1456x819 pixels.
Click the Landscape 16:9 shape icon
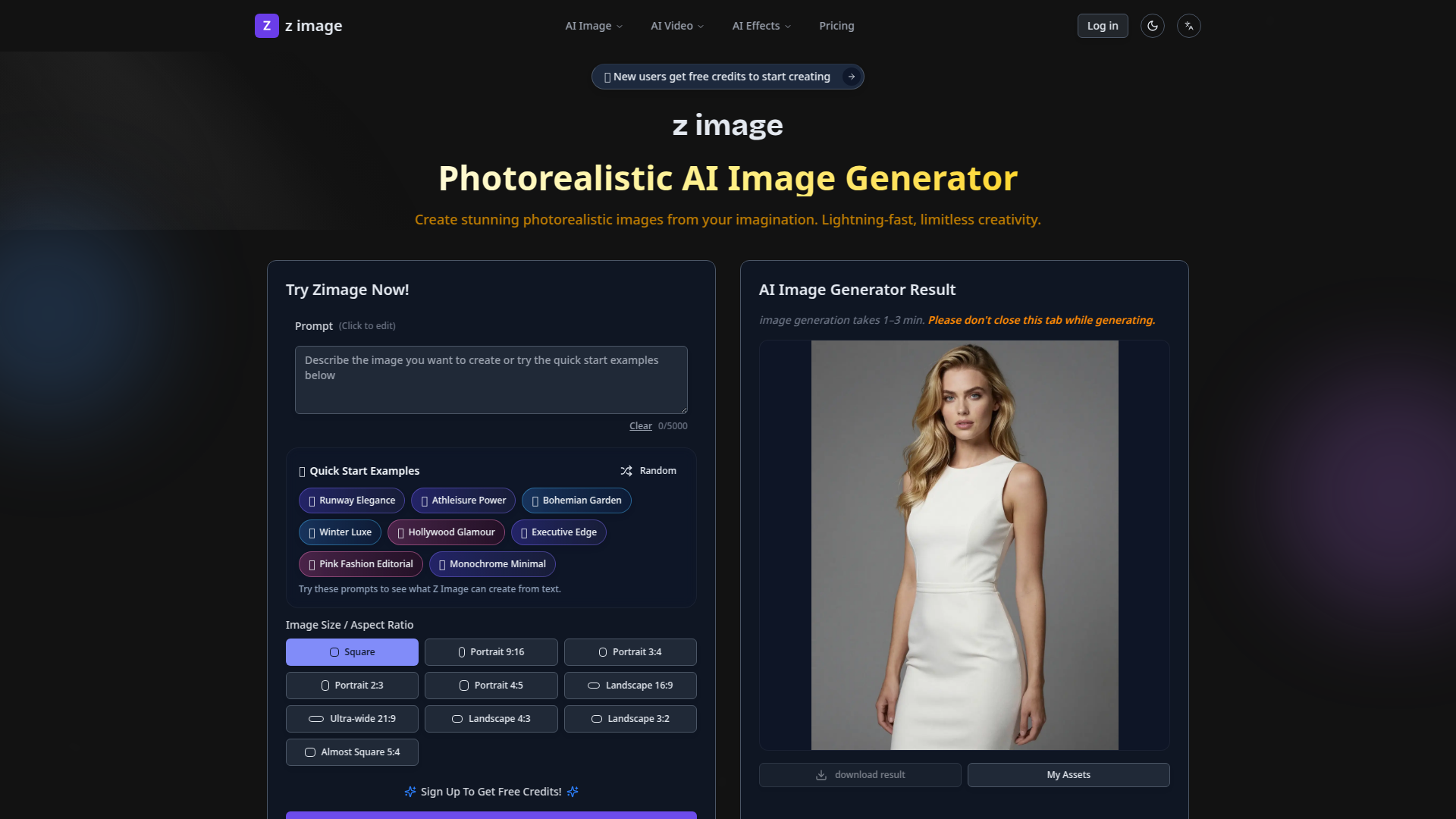tap(594, 686)
